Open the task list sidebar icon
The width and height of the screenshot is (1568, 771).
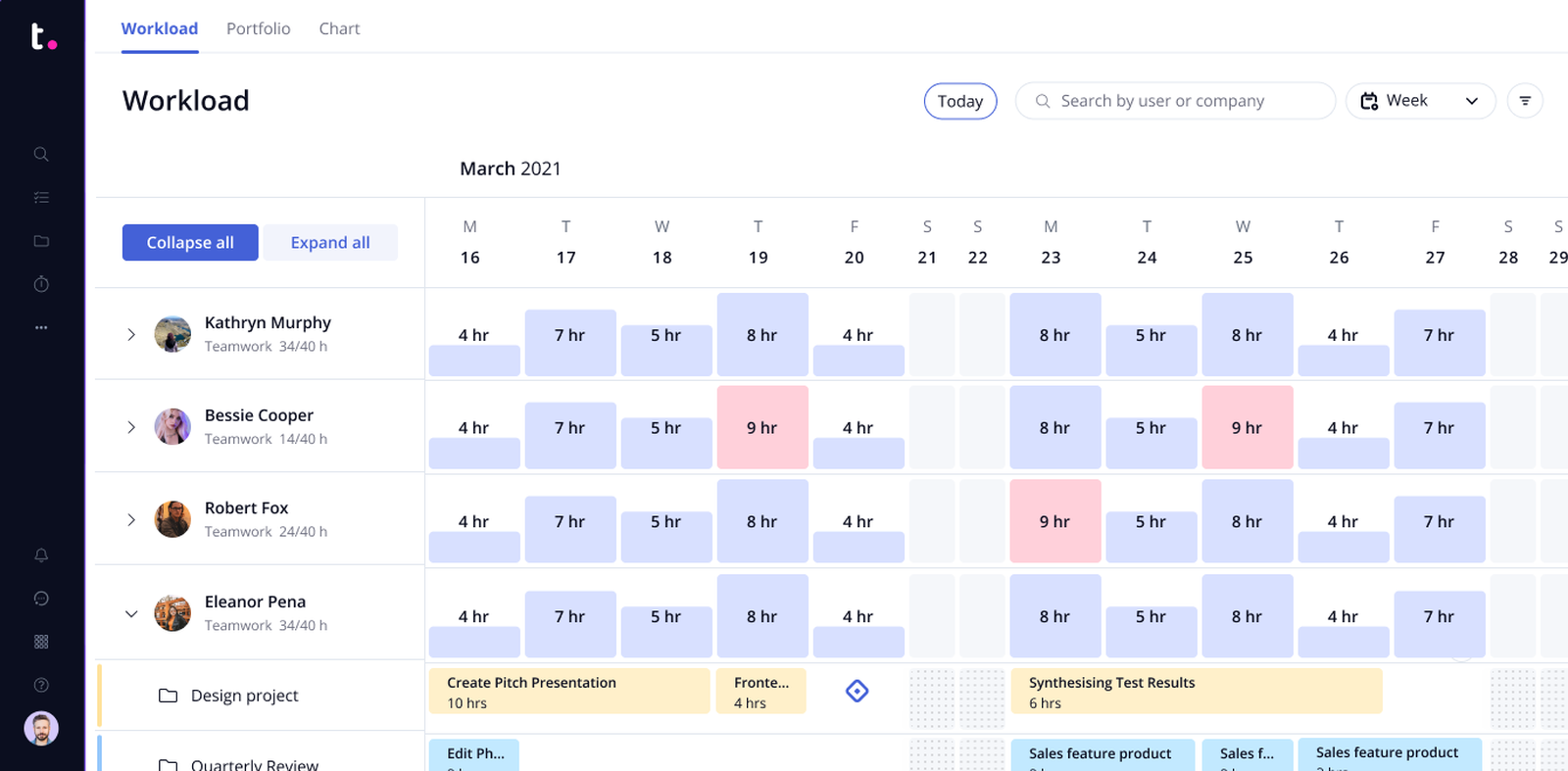point(41,197)
